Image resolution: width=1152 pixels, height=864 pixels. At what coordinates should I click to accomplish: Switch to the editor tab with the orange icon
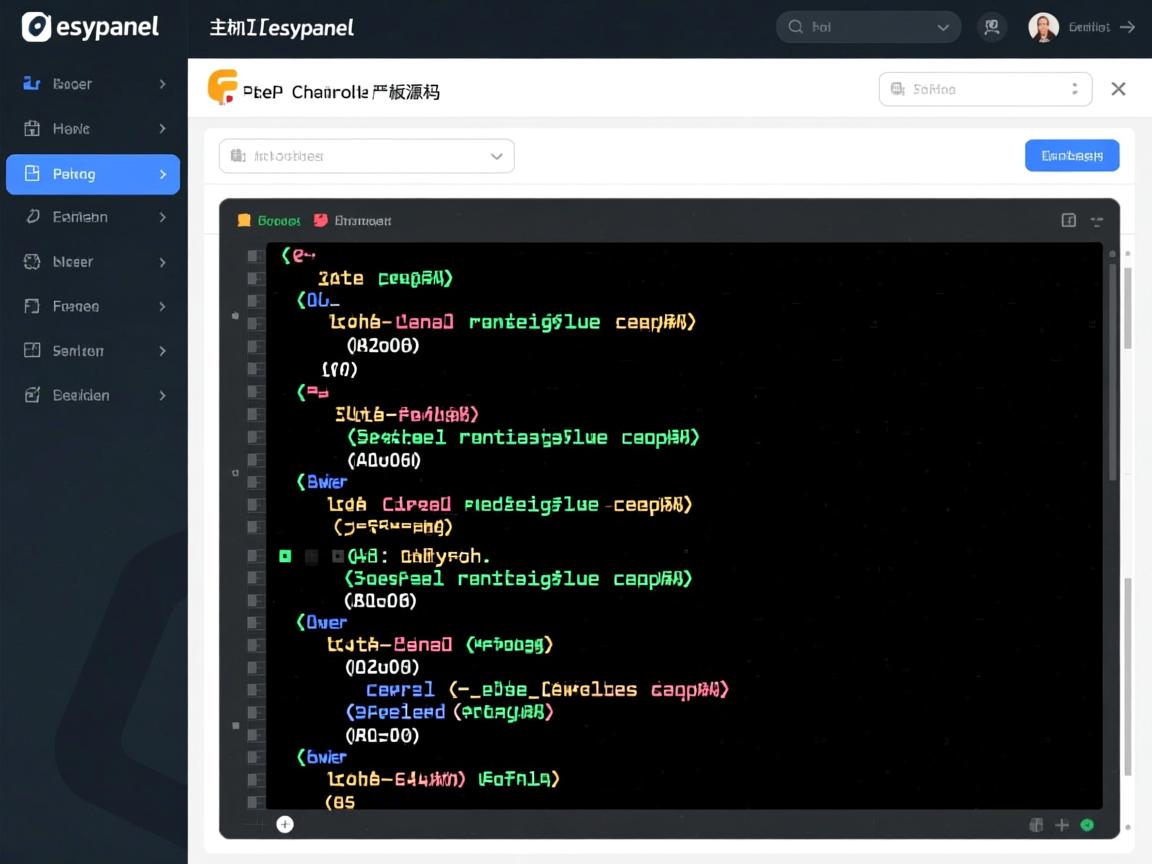click(x=269, y=220)
